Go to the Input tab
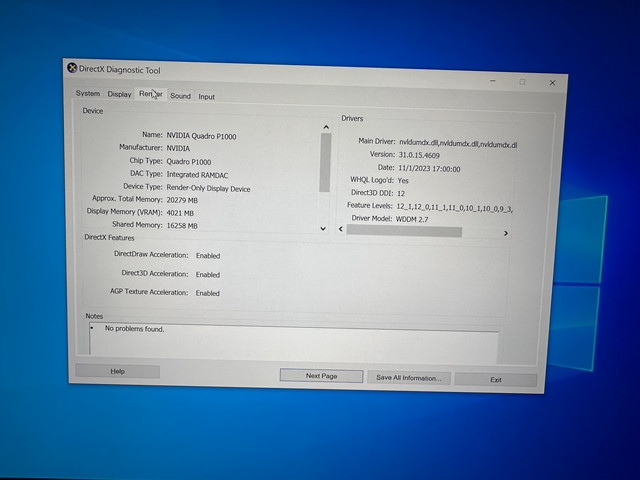This screenshot has height=480, width=640. click(x=207, y=97)
